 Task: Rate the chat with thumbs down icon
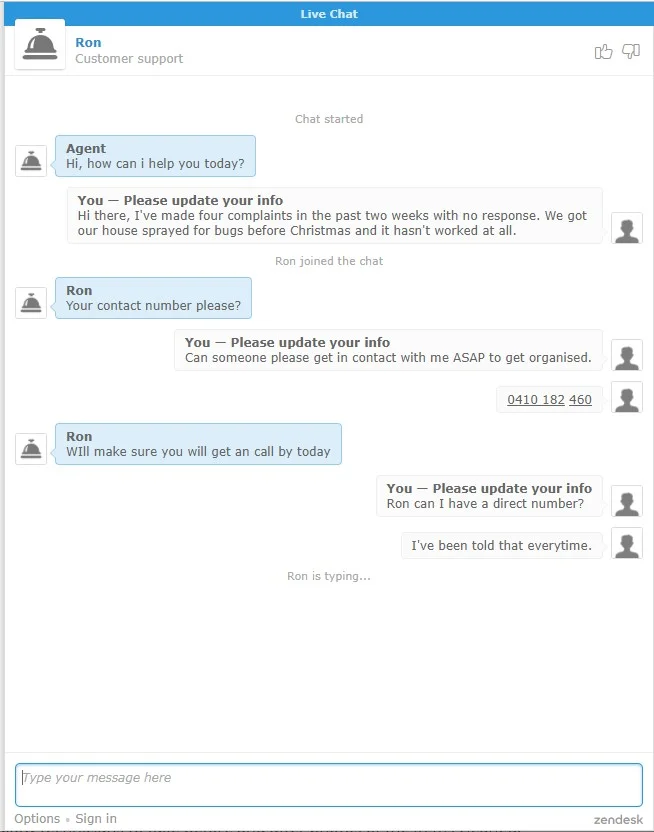point(631,51)
